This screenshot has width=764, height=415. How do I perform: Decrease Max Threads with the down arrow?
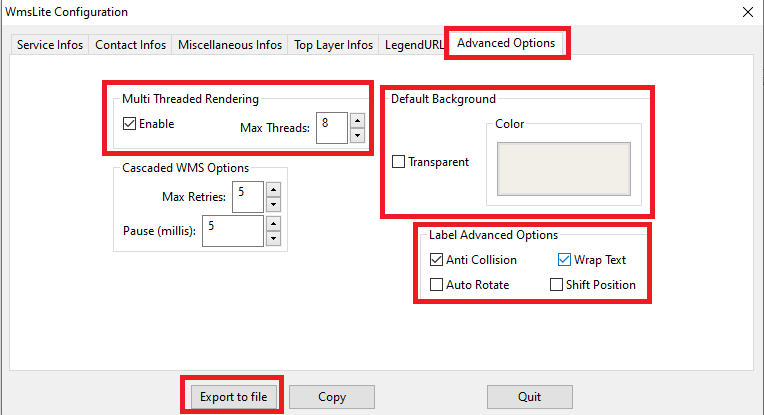click(358, 135)
